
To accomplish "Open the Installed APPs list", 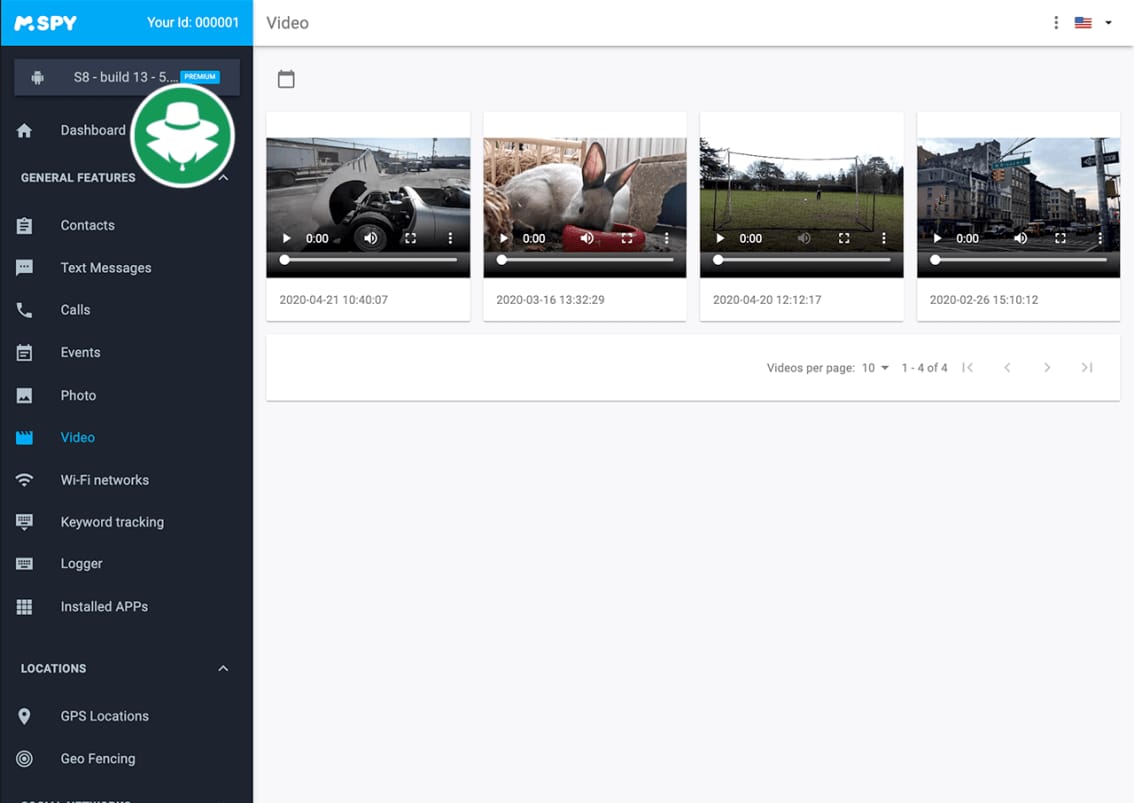I will pyautogui.click(x=103, y=606).
